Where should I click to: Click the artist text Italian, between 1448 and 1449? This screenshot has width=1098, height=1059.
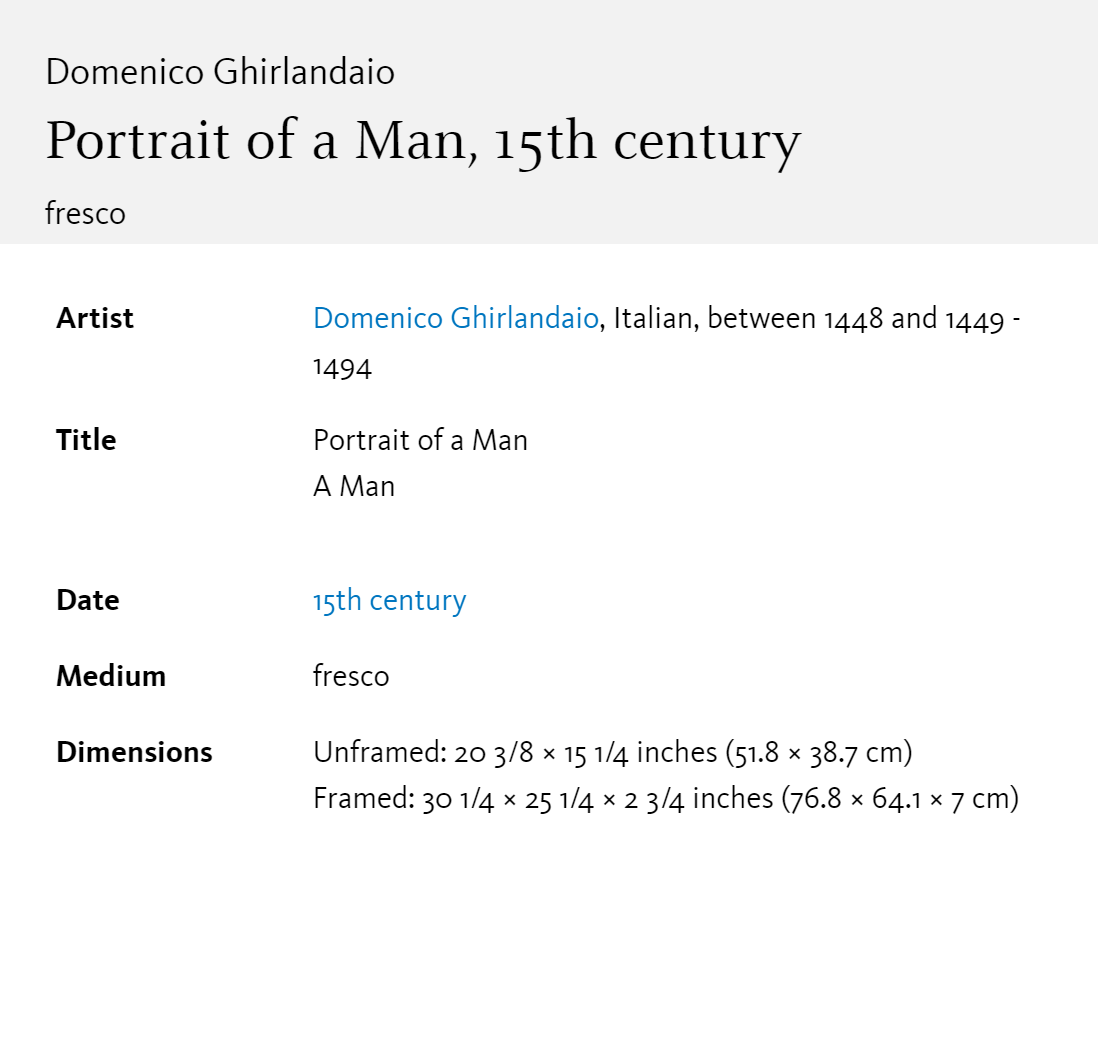(809, 319)
